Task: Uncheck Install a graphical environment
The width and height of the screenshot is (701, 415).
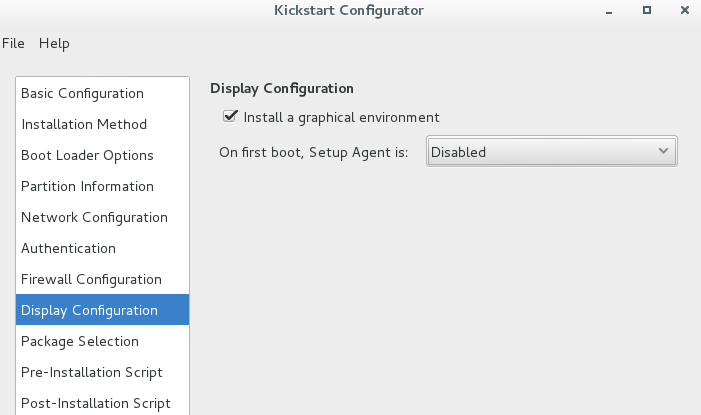Action: [230, 116]
